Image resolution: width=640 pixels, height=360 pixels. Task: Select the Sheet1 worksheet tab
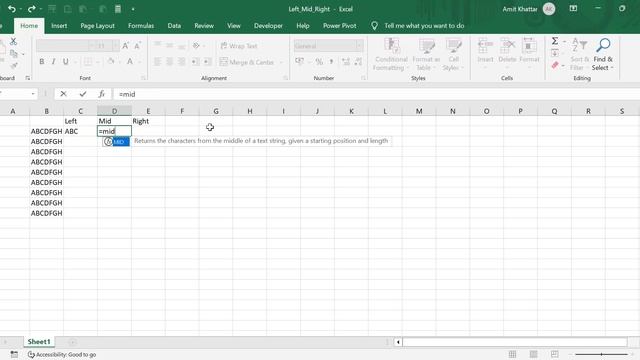click(39, 342)
